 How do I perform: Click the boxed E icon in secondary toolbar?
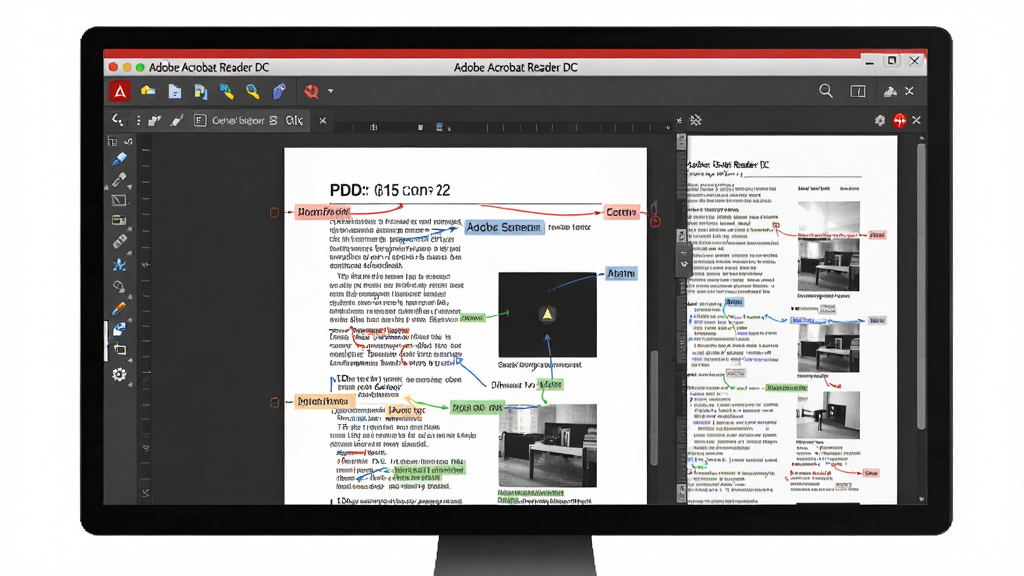200,120
